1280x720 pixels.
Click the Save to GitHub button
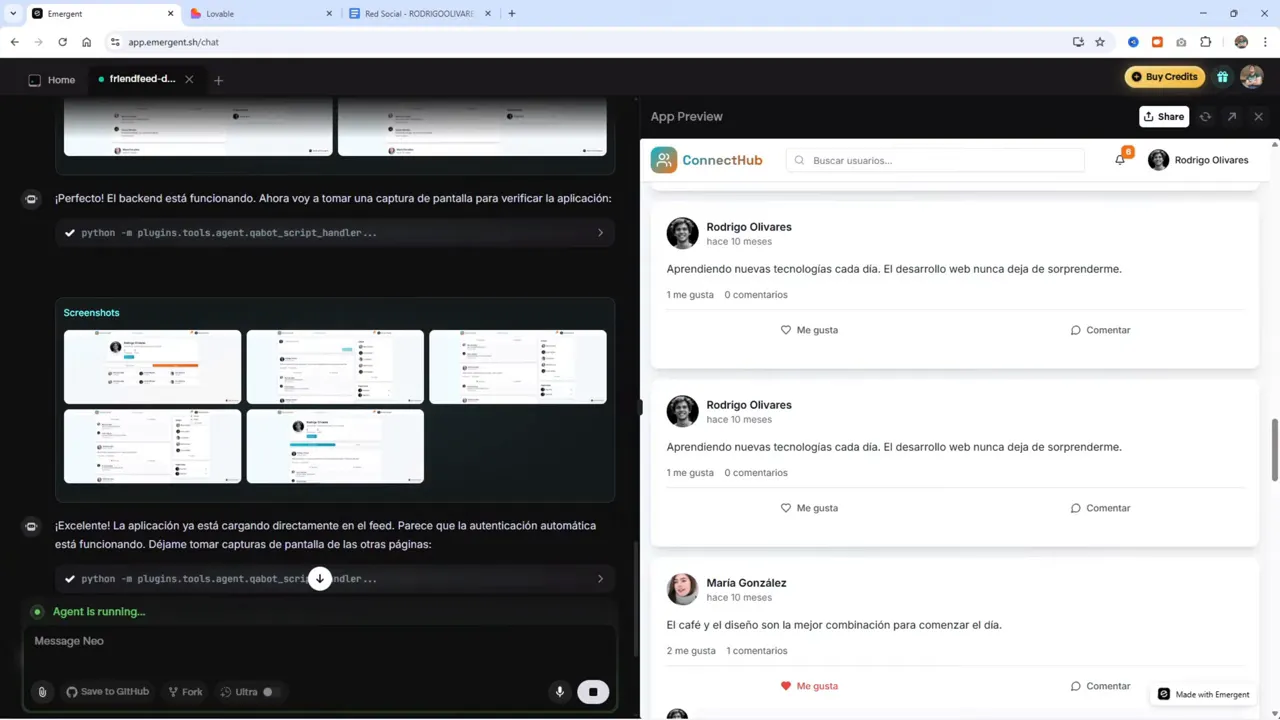point(107,691)
